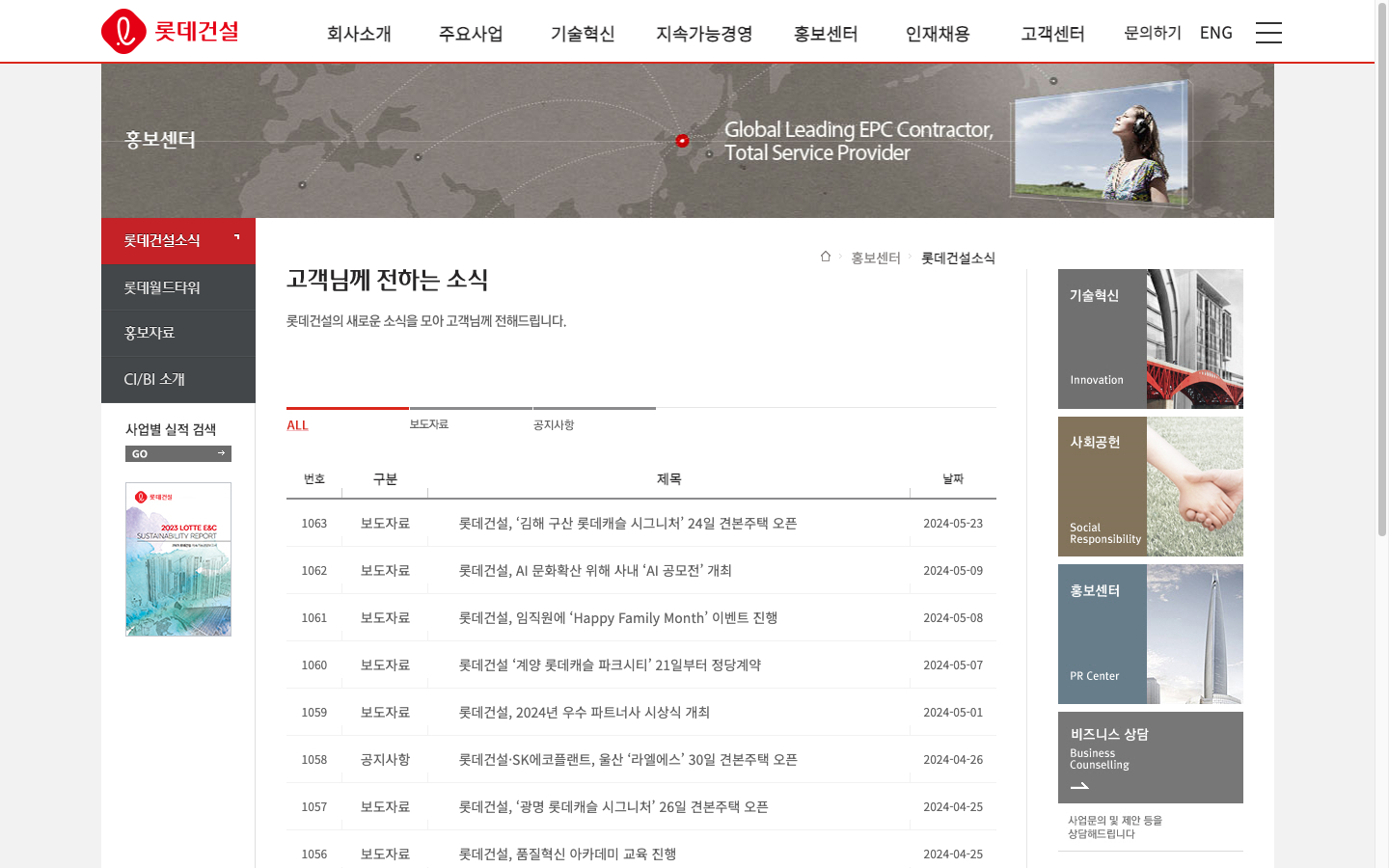Click the arrow in Business Counselling box
Viewport: 1389px width, 868px height.
pos(1080,786)
